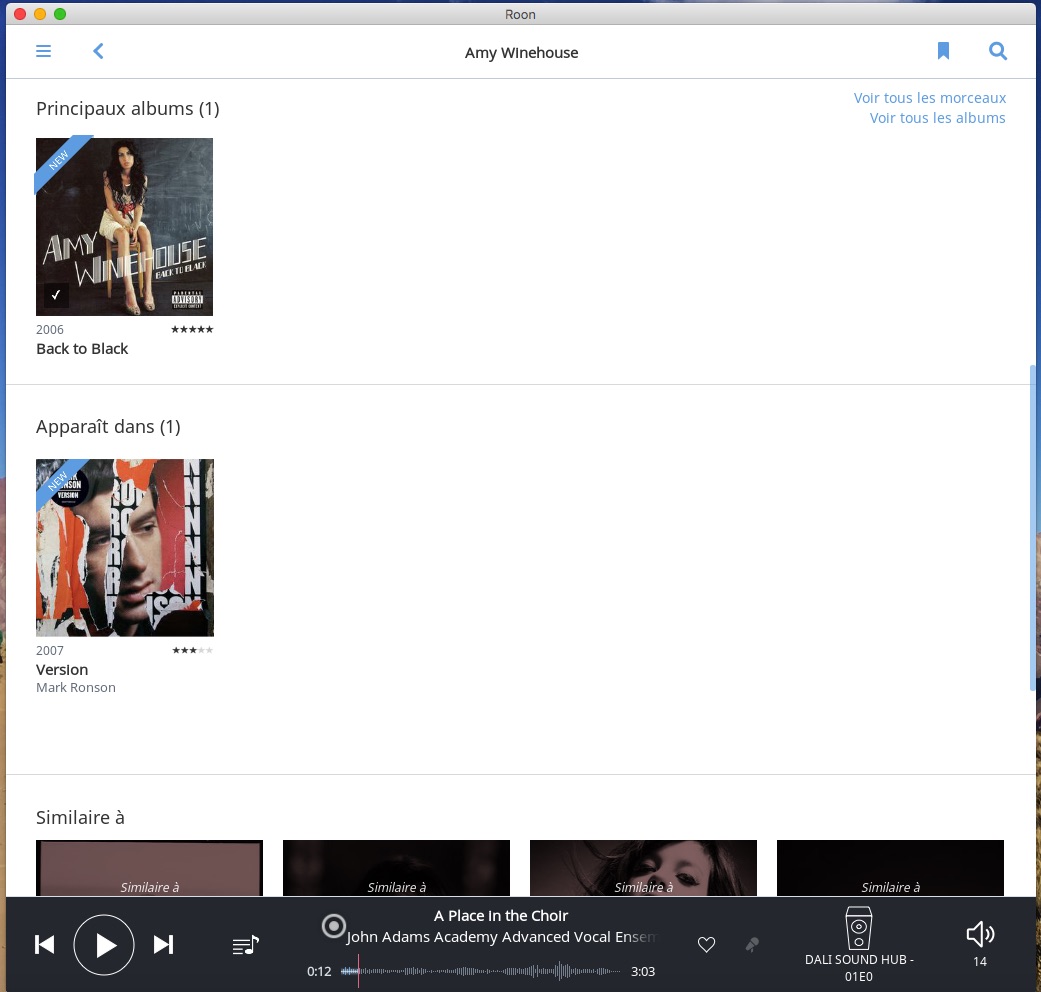Click the Apparaît dans (1) heading

(108, 426)
